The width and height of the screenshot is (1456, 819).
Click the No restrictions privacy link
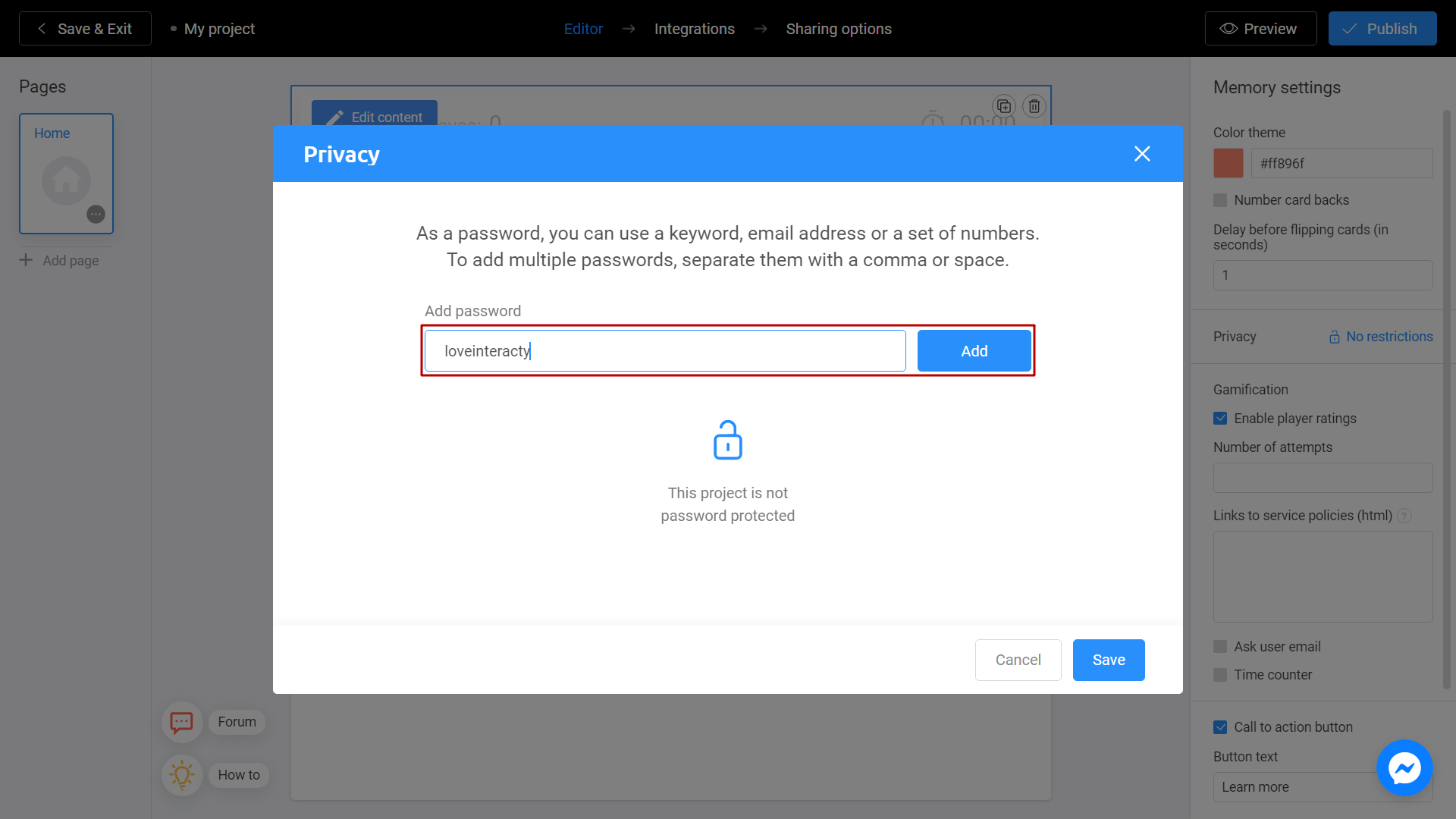[x=1380, y=336]
